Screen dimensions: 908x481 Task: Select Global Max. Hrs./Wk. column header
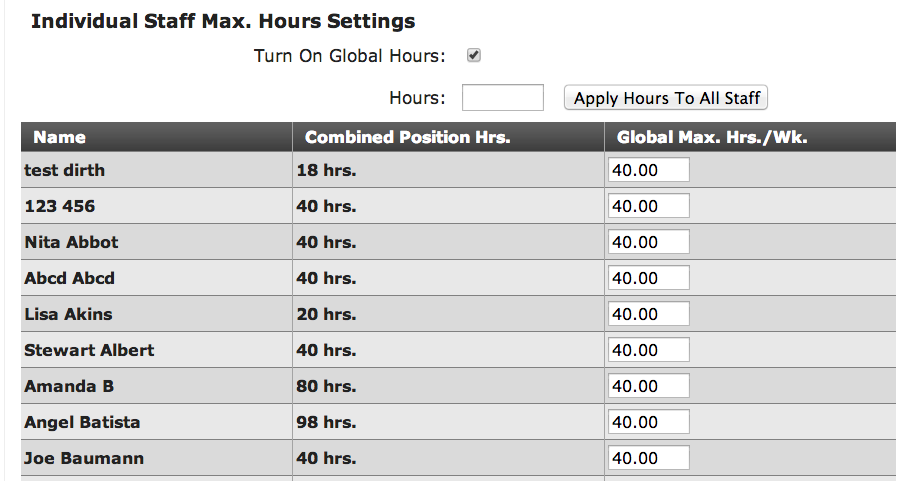coord(750,137)
